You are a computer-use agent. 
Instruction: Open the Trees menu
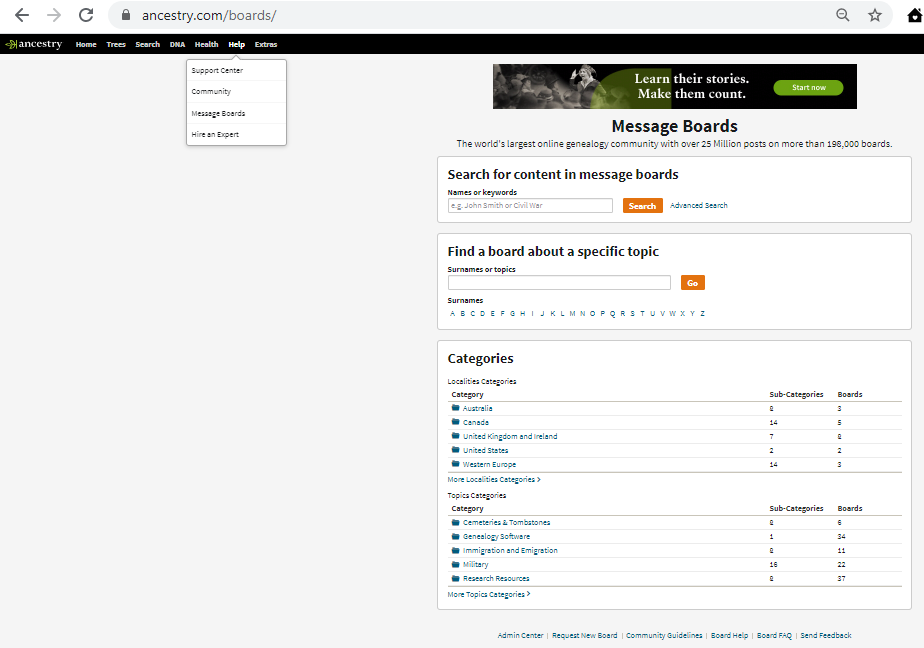[116, 44]
